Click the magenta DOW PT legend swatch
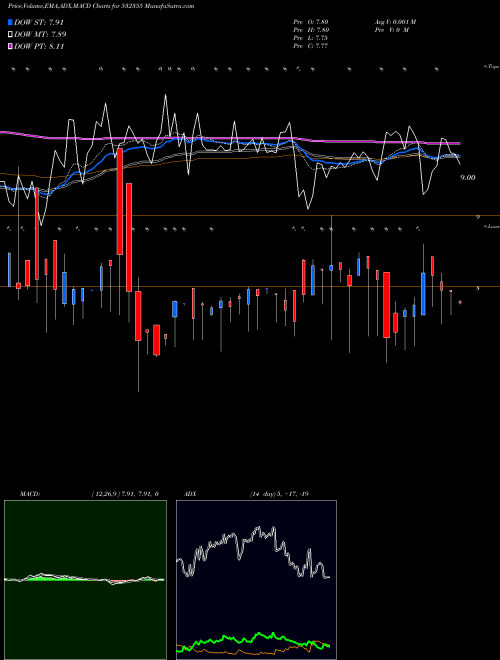 (11, 47)
